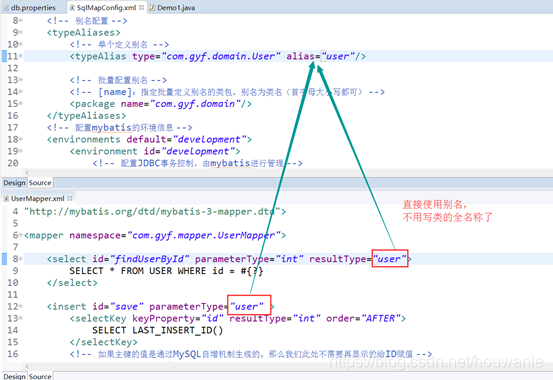Screen dimensions: 553x380
Task: Close the UserMapper.xml tab
Action: click(x=70, y=198)
